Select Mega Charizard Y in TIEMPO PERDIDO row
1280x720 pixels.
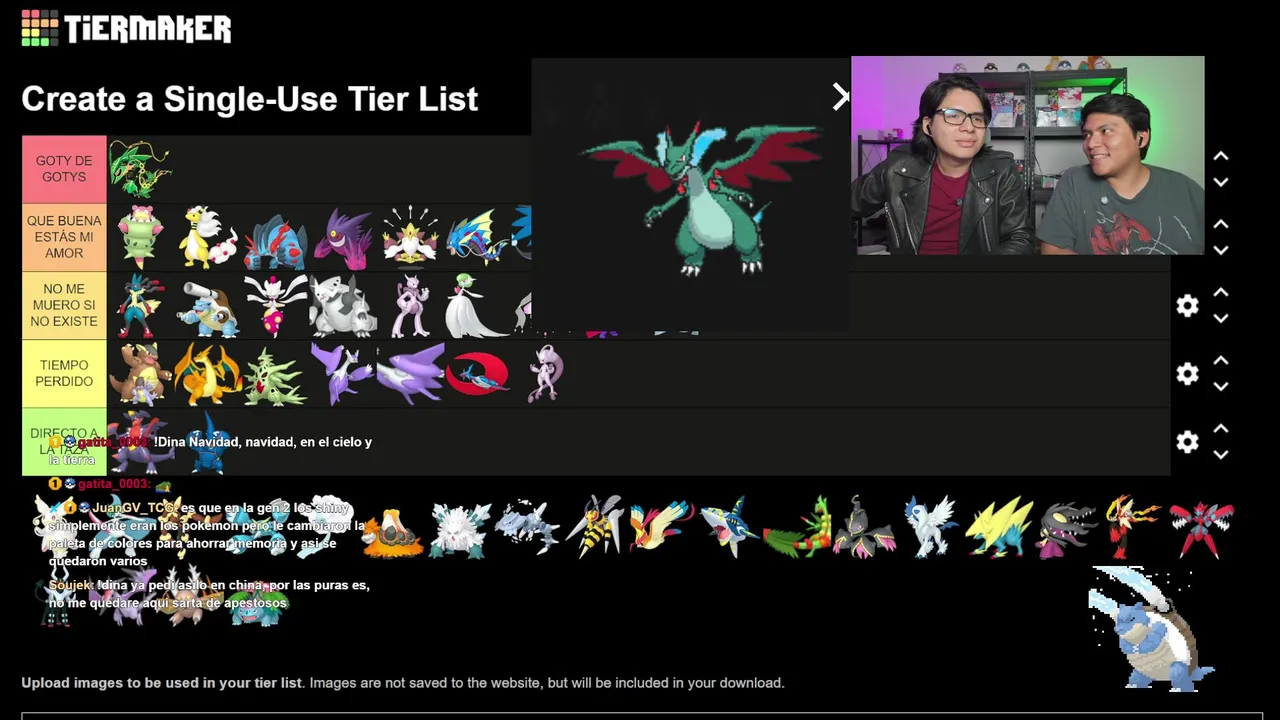tap(208, 373)
